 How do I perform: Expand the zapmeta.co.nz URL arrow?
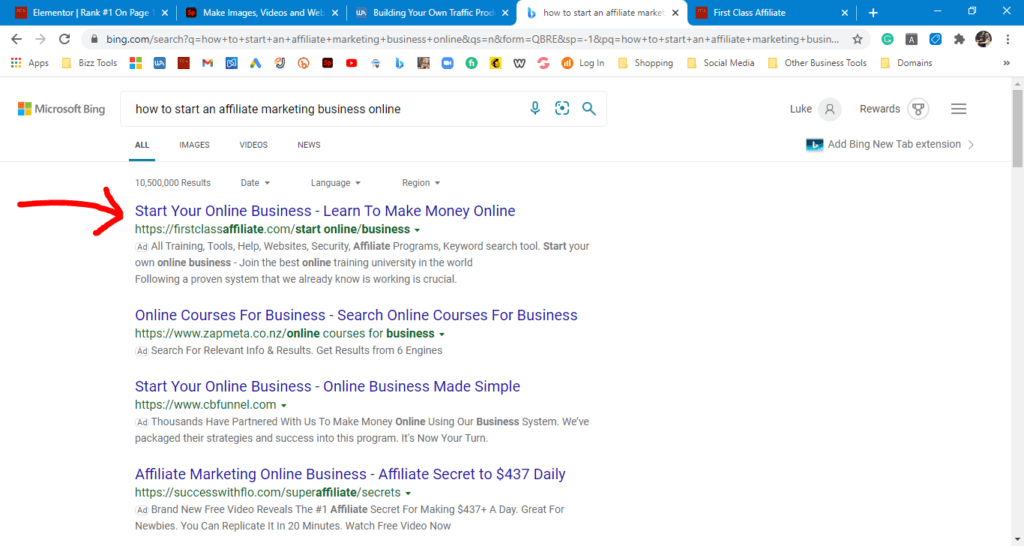[x=441, y=334]
